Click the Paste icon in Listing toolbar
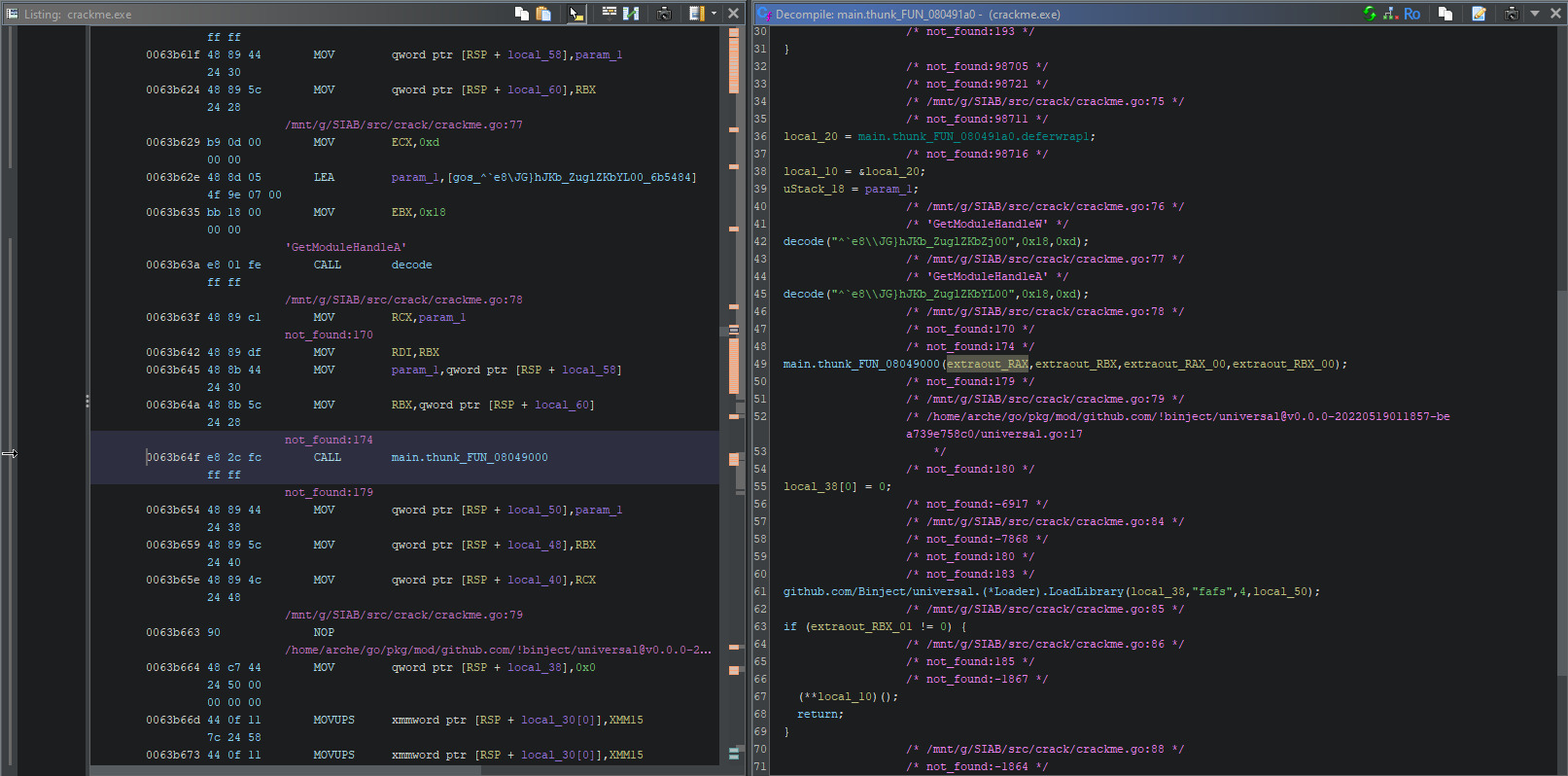This screenshot has width=1568, height=776. [x=544, y=14]
